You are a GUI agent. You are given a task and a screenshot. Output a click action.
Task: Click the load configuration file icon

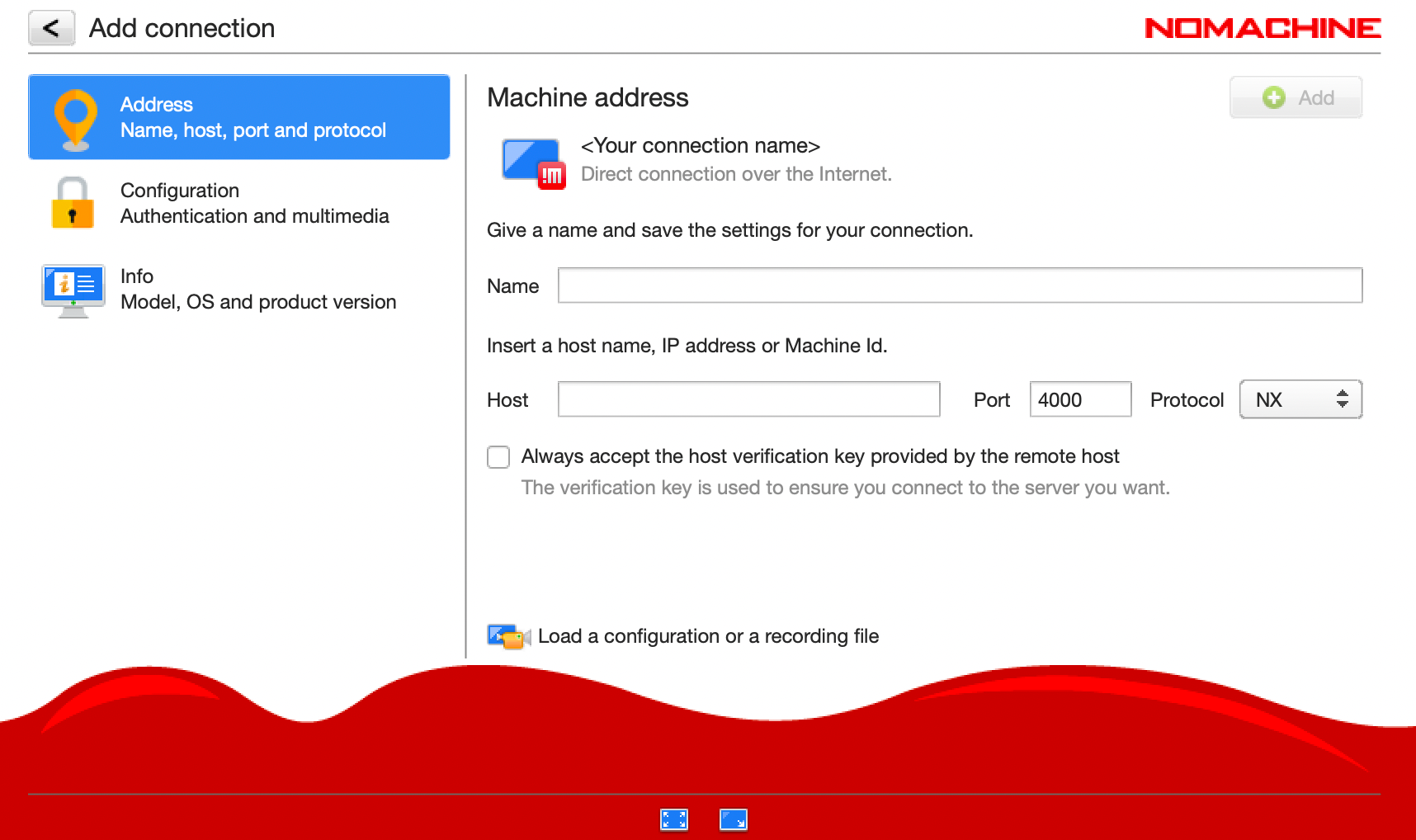[x=507, y=636]
